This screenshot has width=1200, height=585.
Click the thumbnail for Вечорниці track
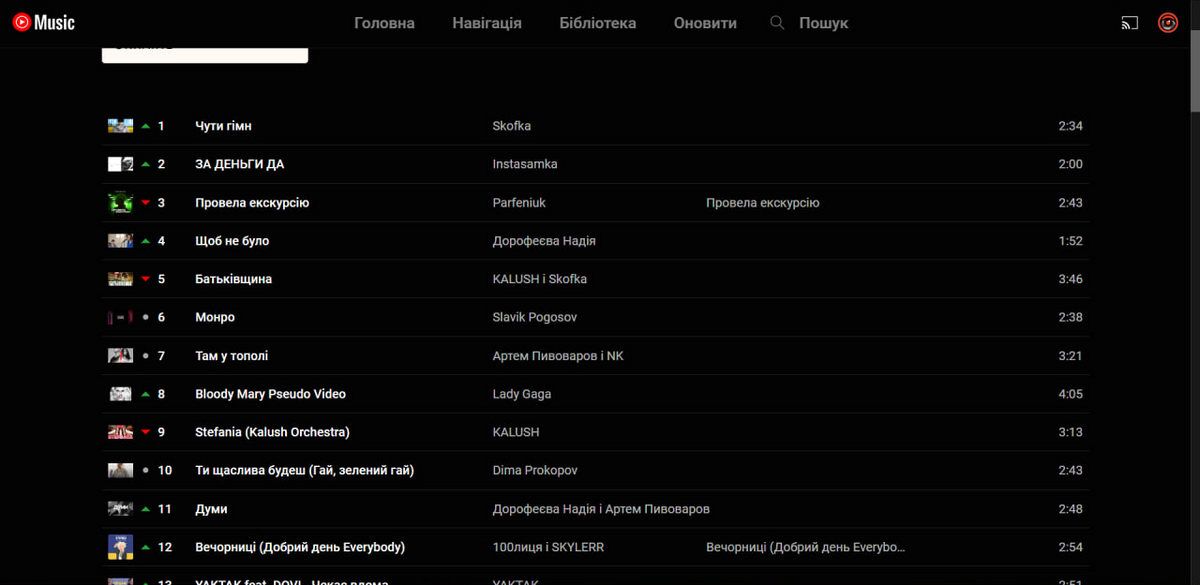(120, 547)
